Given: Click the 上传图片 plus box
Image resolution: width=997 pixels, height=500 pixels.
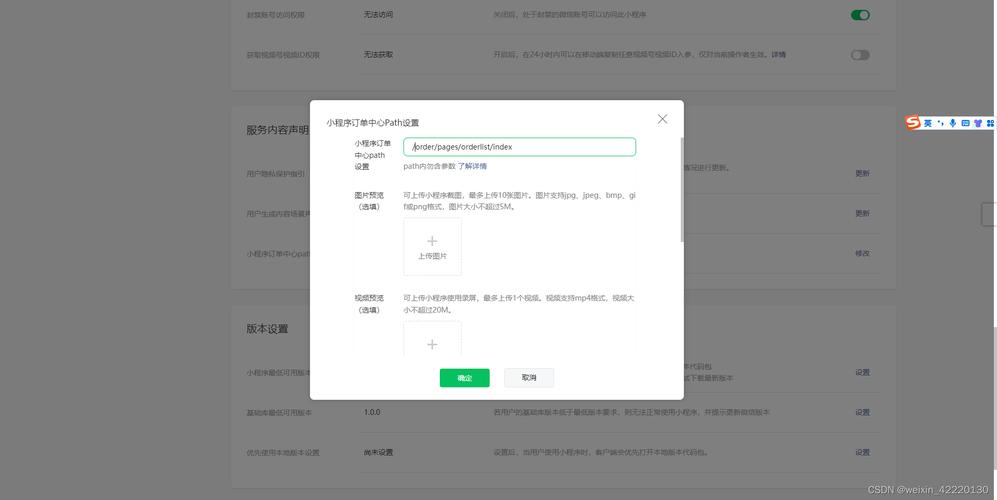Looking at the screenshot, I should pos(432,247).
